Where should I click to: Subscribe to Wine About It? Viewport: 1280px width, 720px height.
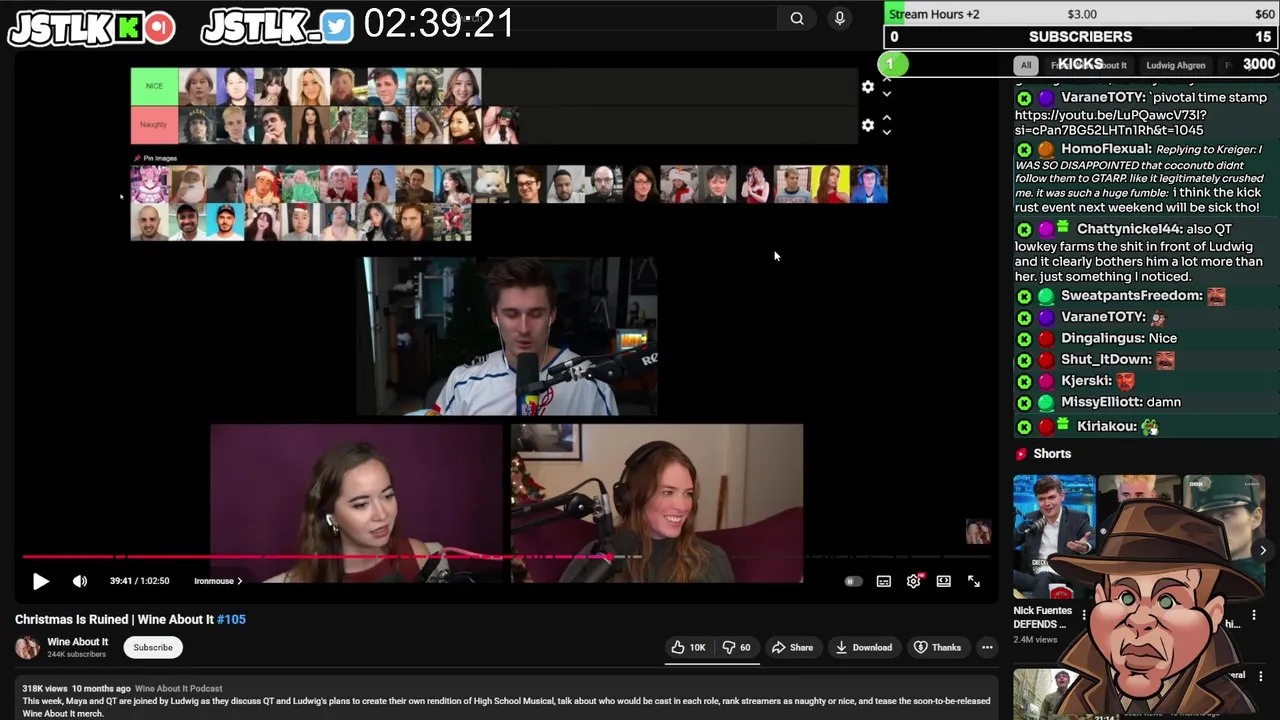coord(153,647)
